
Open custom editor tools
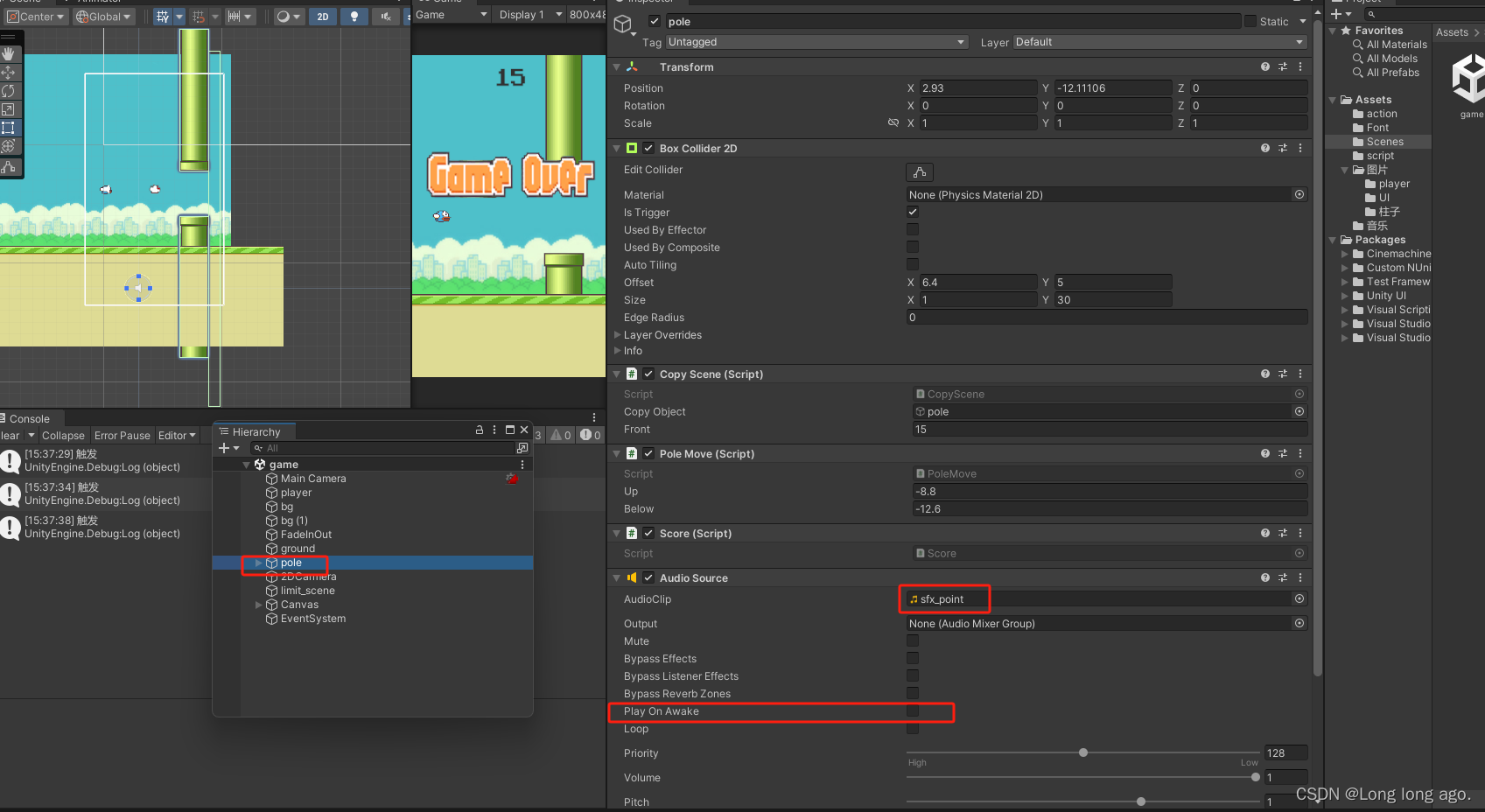9,166
